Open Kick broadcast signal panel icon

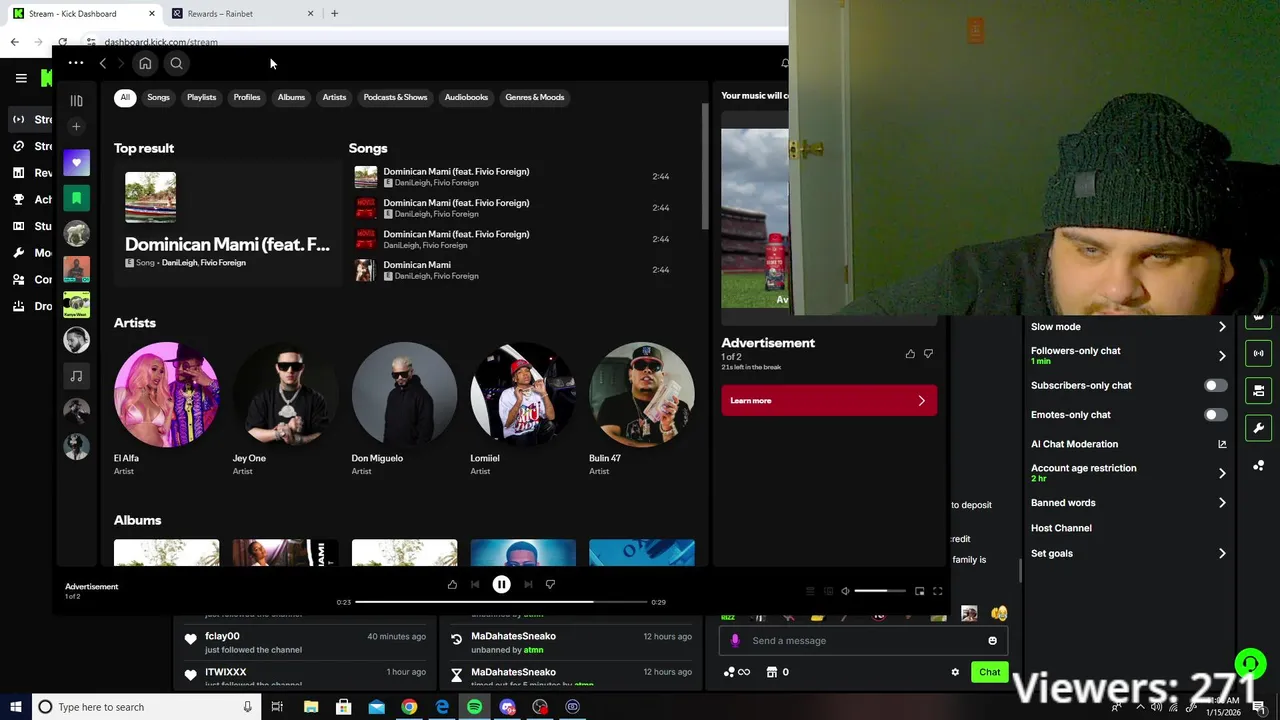[x=1259, y=353]
